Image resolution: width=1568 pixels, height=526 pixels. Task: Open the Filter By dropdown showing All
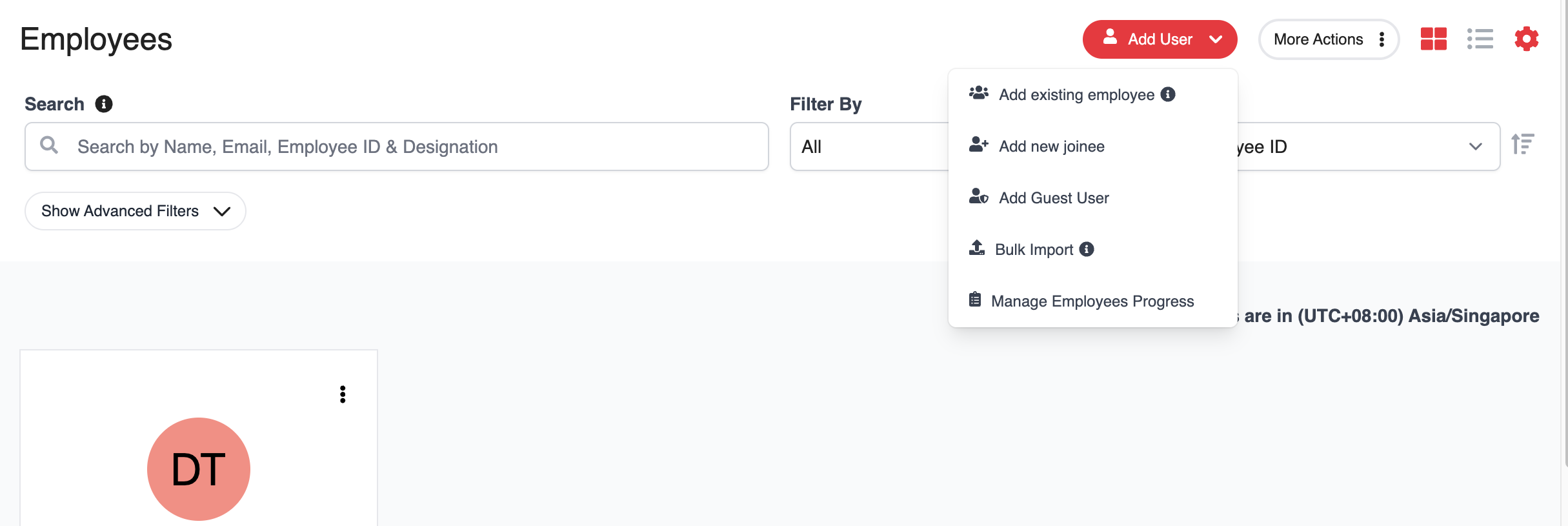click(868, 147)
